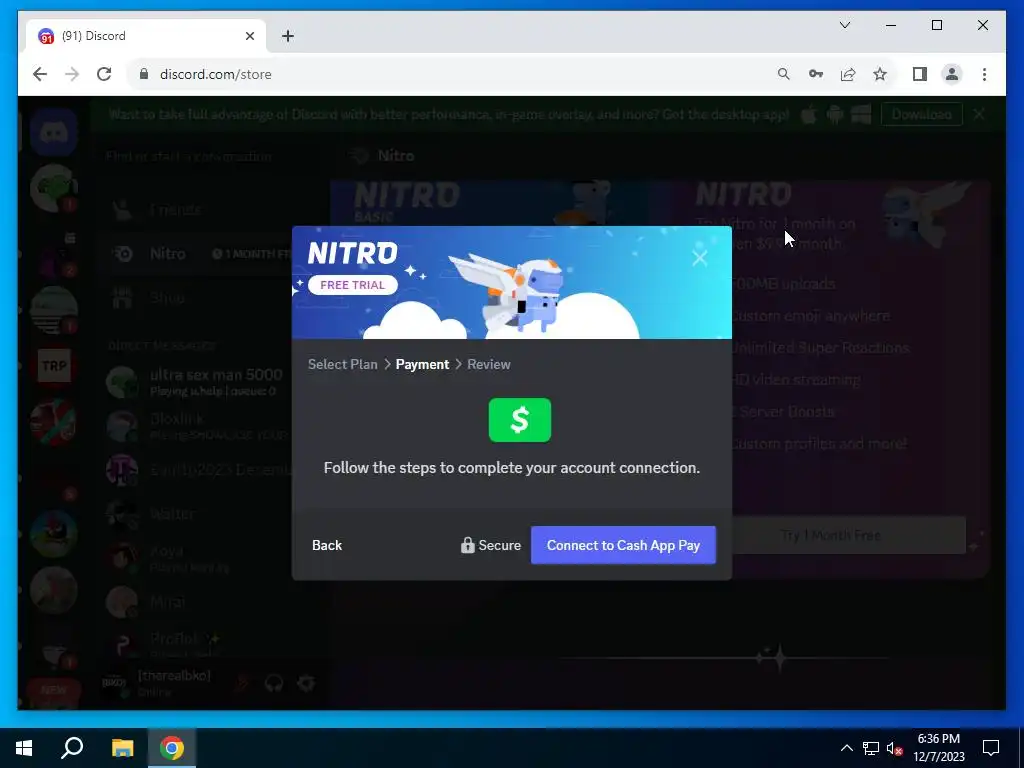Click Connect to Cash App Pay button
Image resolution: width=1024 pixels, height=768 pixels.
(623, 545)
